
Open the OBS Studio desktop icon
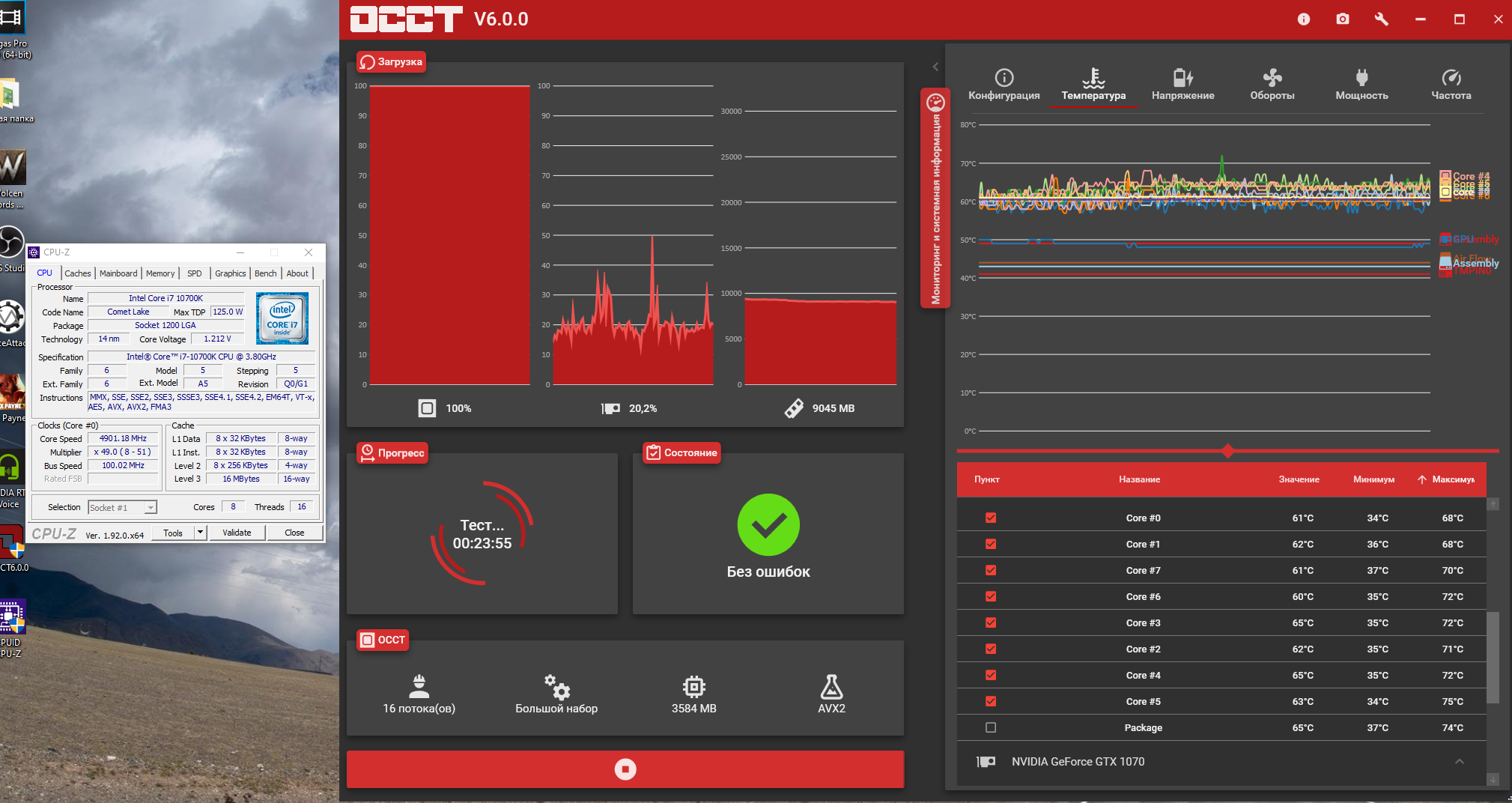(11, 243)
